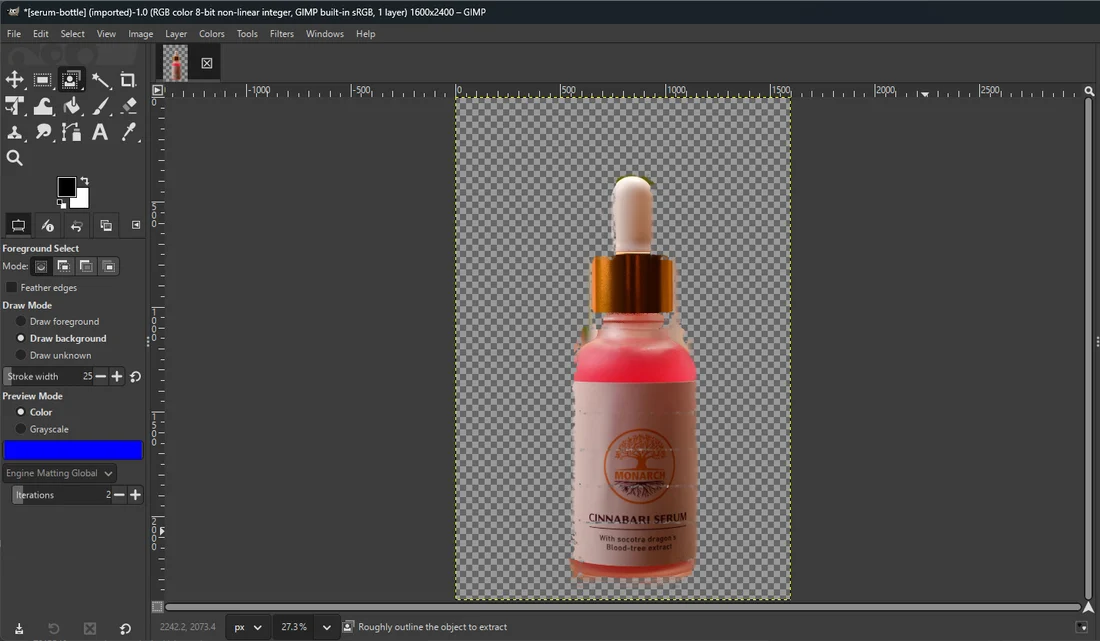Image resolution: width=1100 pixels, height=641 pixels.
Task: Increase Stroke width with plus button
Action: [117, 376]
